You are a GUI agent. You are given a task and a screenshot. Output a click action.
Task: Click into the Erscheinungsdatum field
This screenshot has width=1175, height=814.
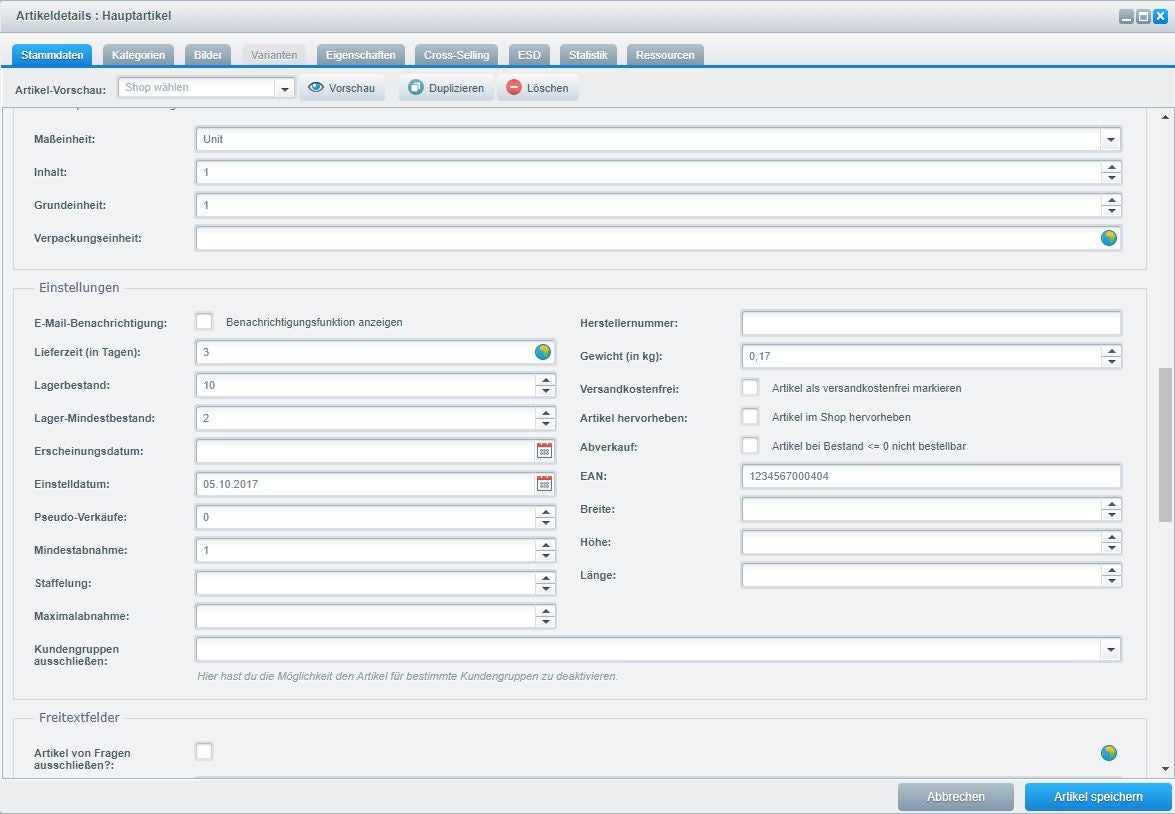point(366,451)
